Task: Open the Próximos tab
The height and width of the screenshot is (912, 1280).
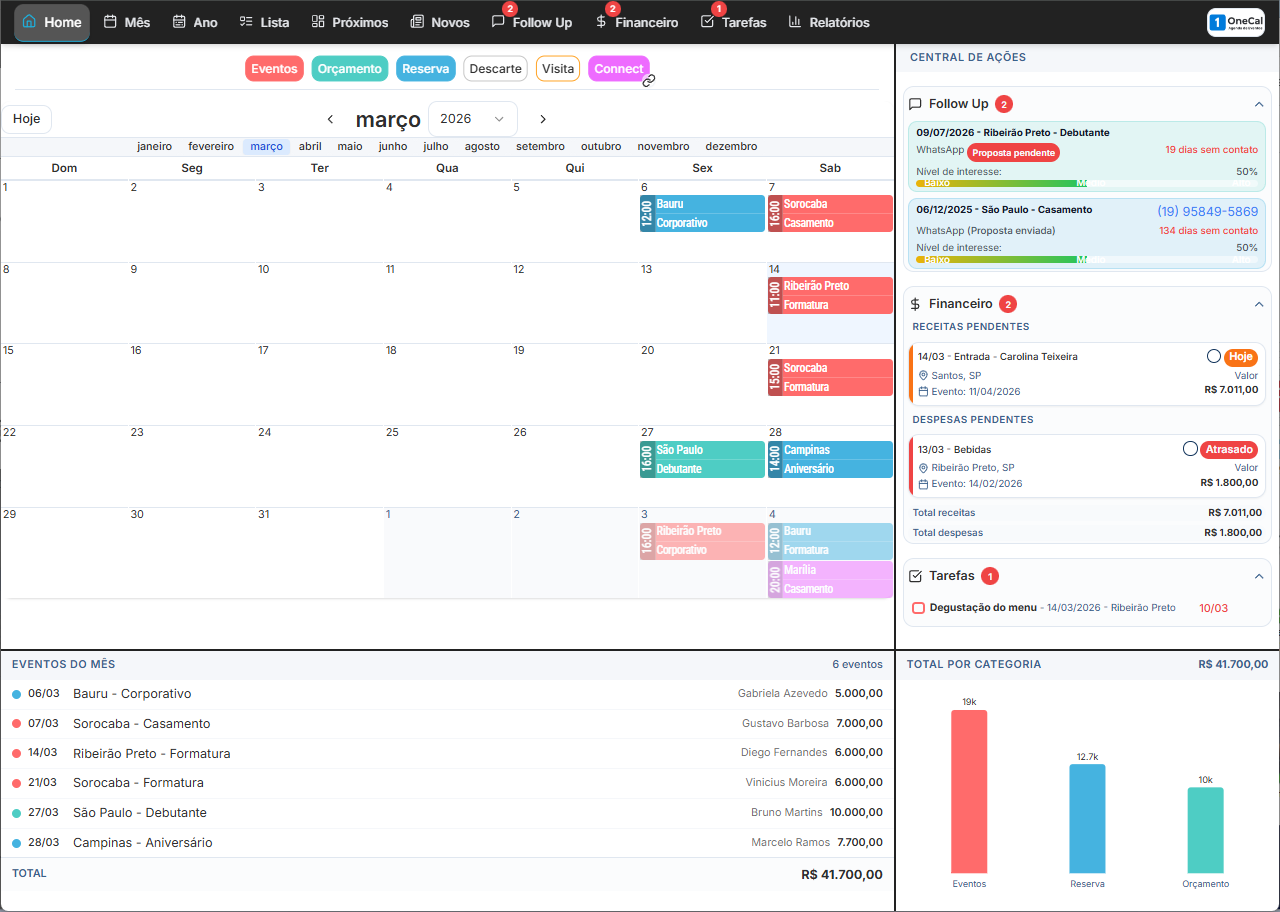Action: (350, 22)
